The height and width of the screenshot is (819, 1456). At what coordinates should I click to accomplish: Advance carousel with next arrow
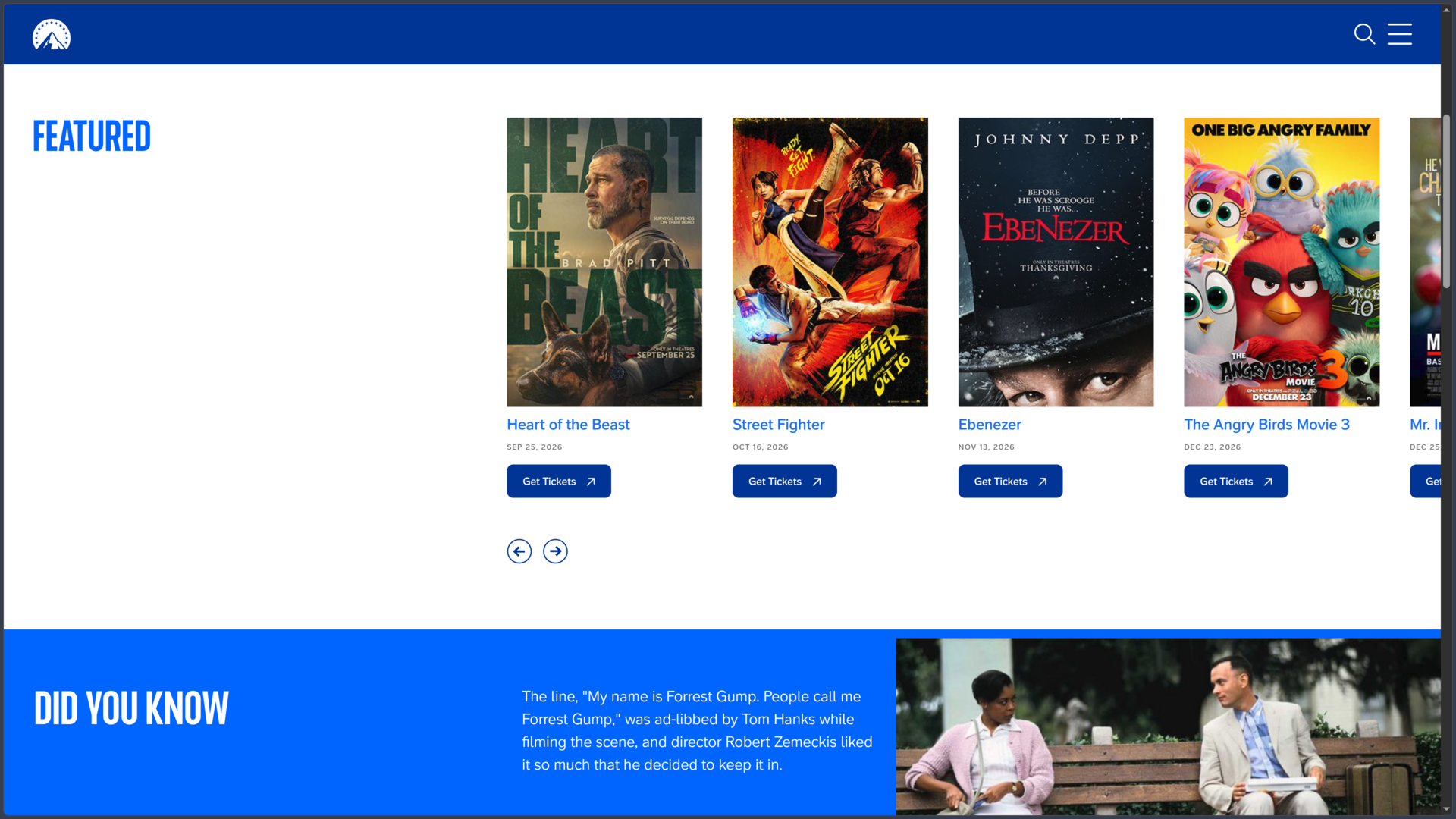tap(556, 551)
